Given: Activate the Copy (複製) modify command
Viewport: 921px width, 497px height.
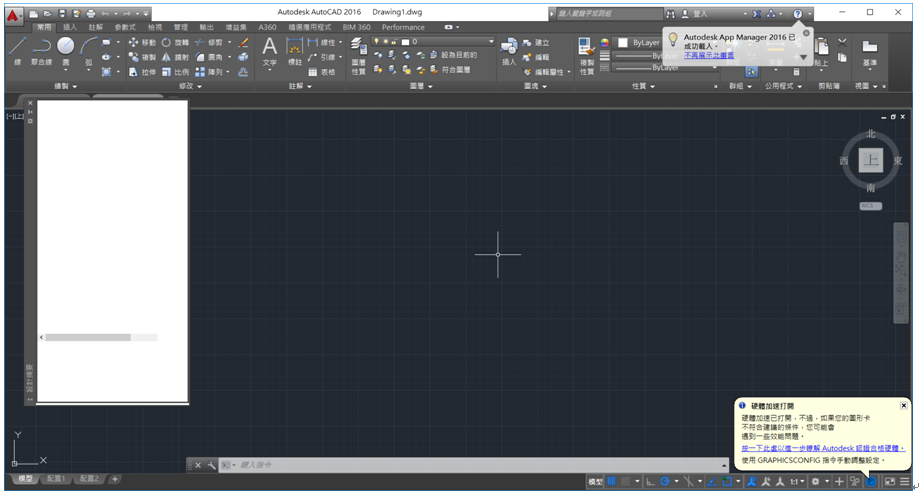Looking at the screenshot, I should [x=142, y=57].
